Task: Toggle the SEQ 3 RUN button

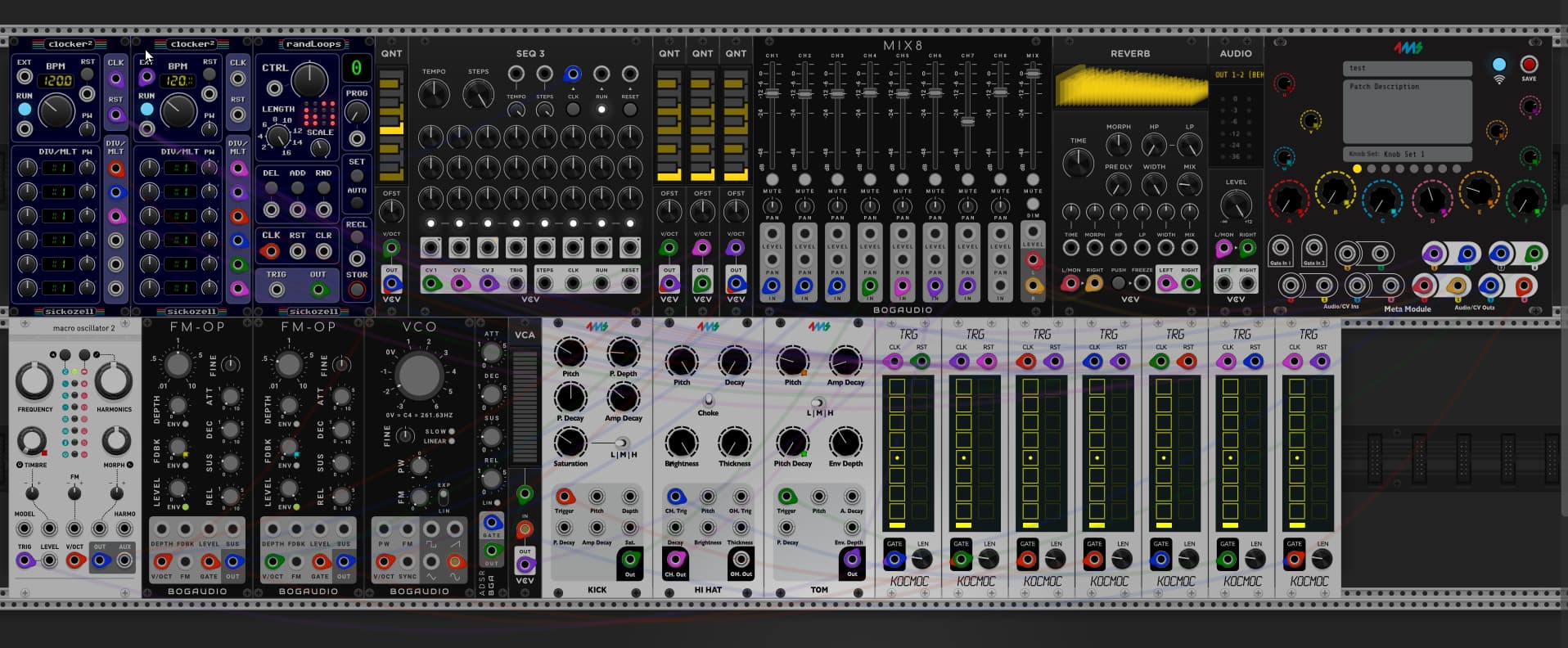Action: pos(602,109)
